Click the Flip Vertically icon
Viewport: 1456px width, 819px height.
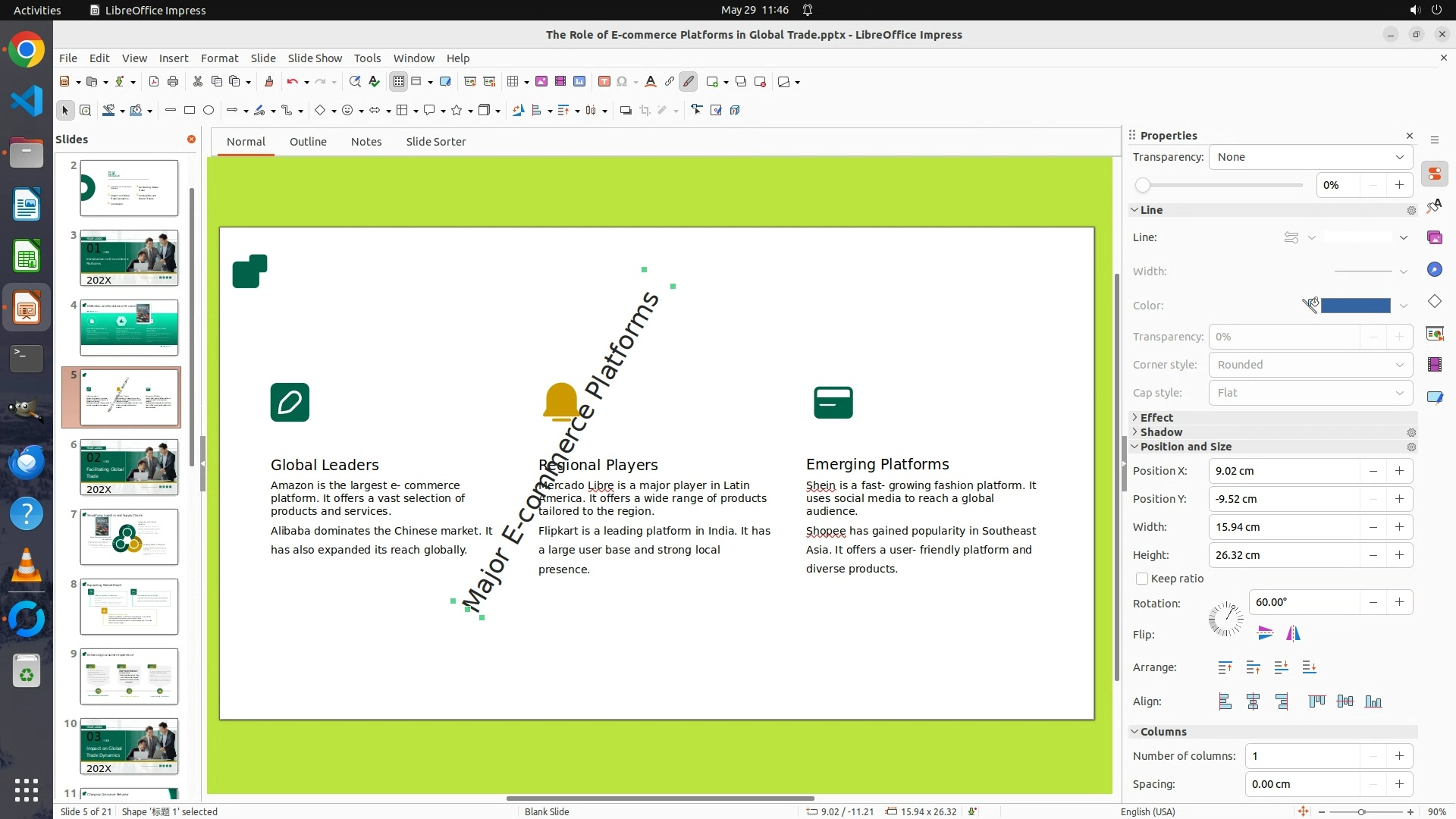point(1265,633)
